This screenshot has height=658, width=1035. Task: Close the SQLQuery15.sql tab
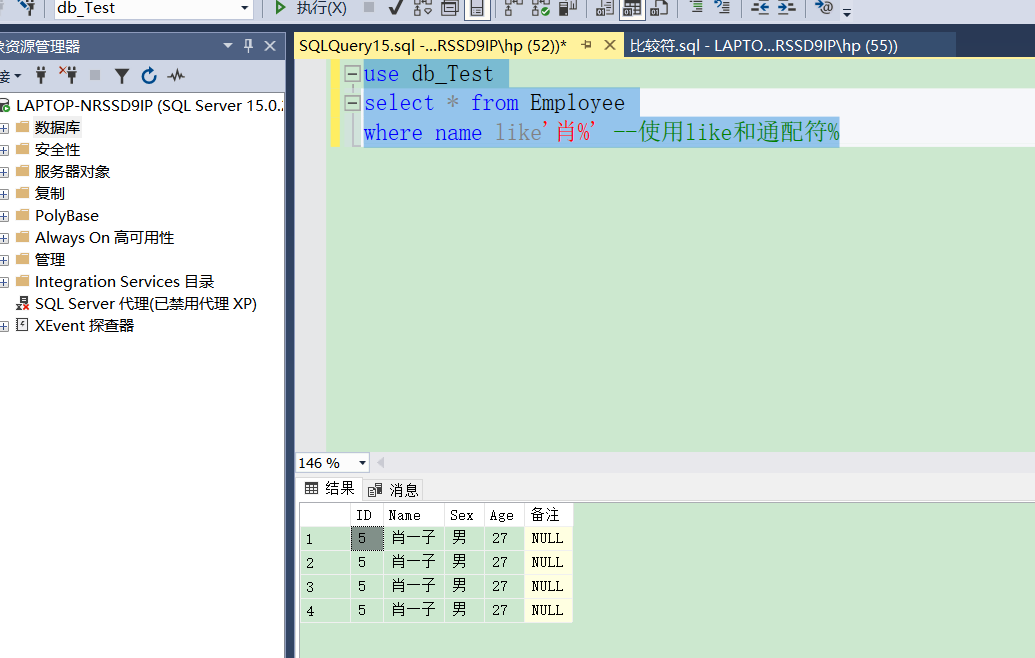tap(610, 45)
